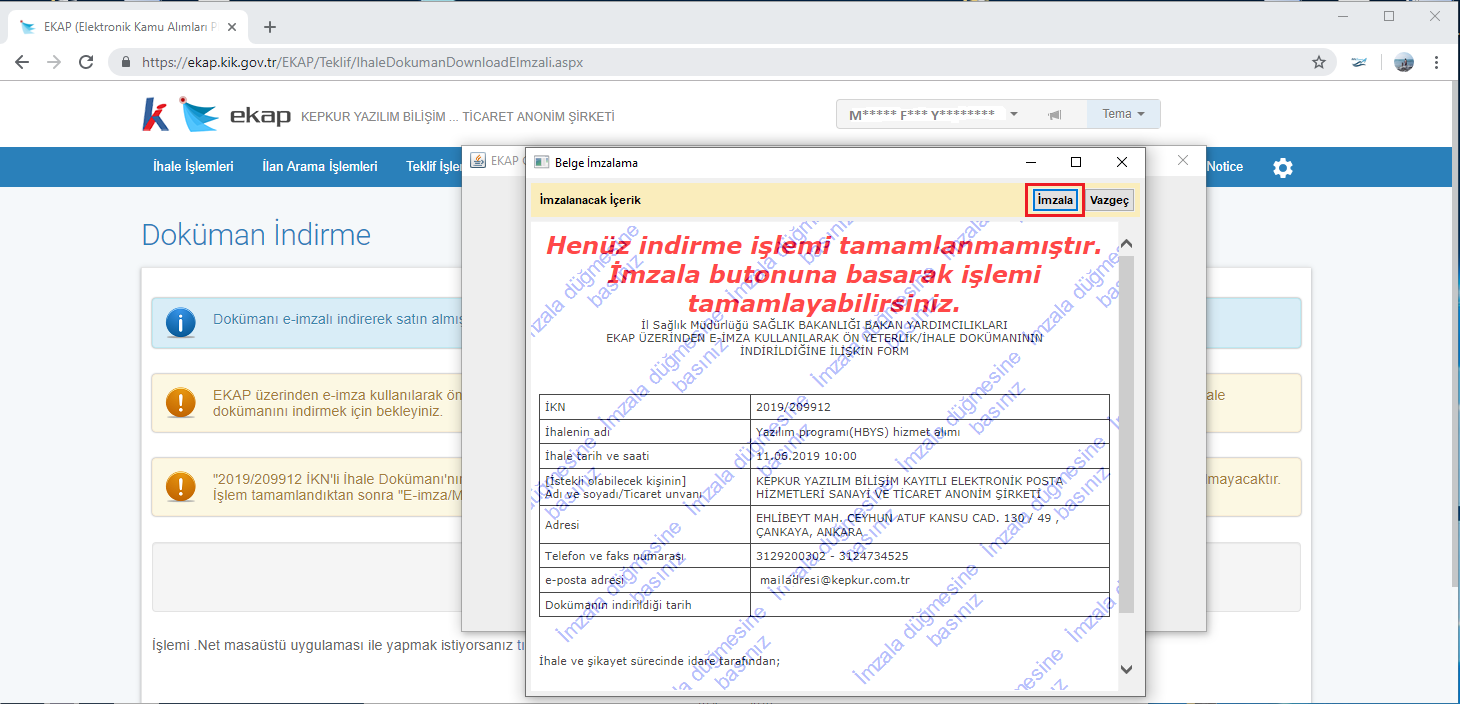Click the EKAP logo in header

[x=235, y=115]
